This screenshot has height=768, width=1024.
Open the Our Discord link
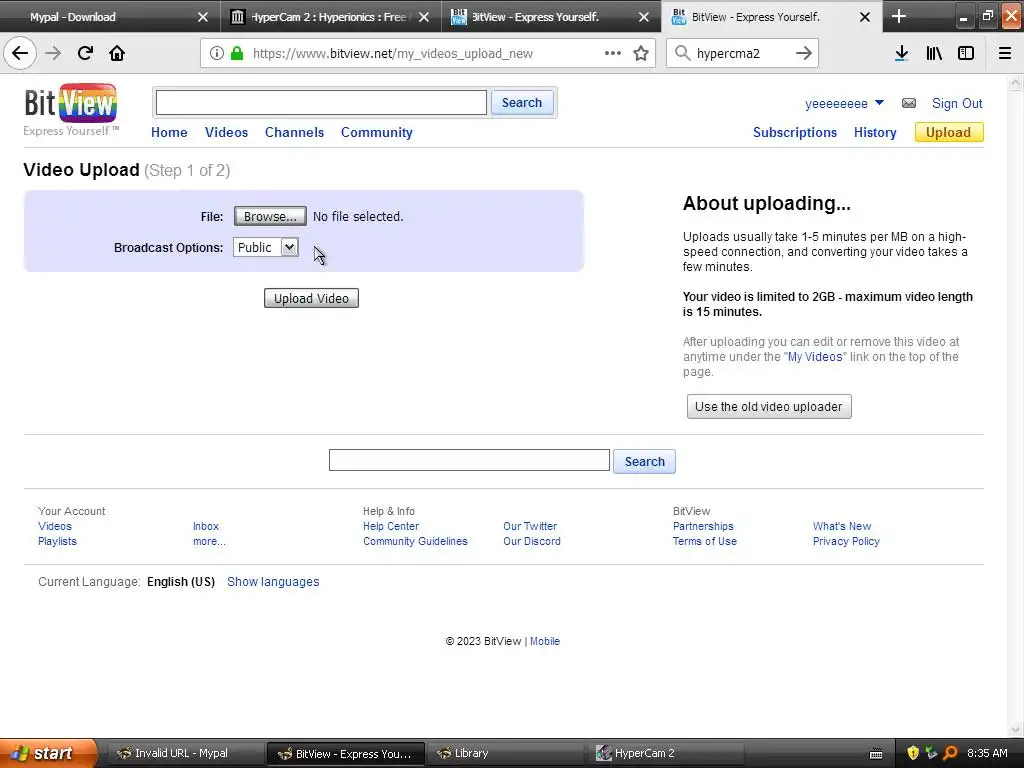pos(532,541)
